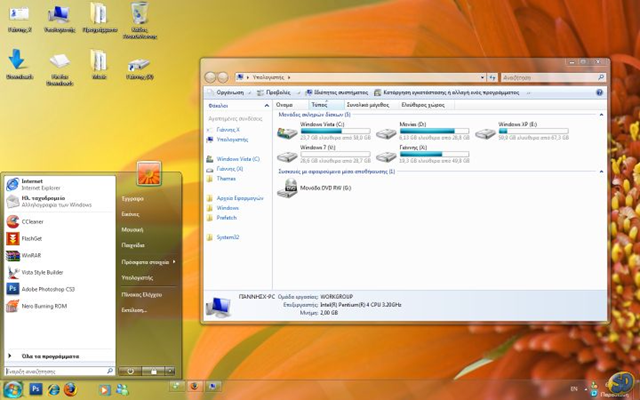Click the Start menu lock button
Image resolution: width=640 pixels, height=400 pixels.
(153, 371)
